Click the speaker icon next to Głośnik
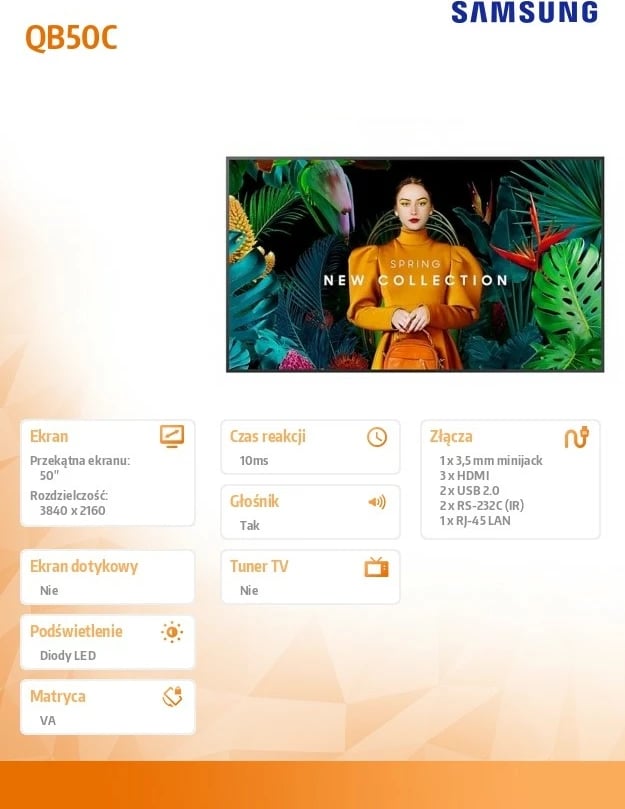 tap(377, 502)
